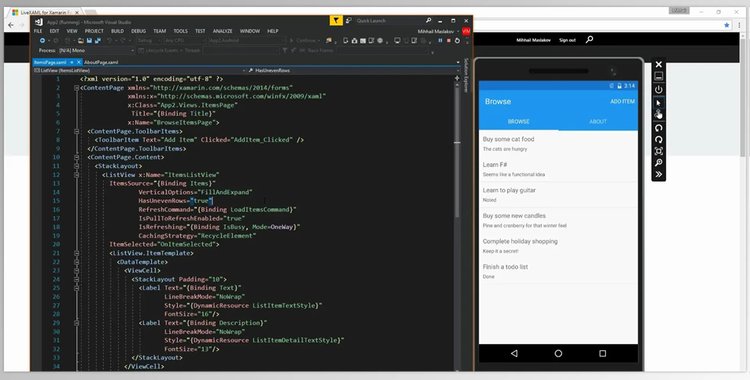Open the EDIT menu

(55, 31)
